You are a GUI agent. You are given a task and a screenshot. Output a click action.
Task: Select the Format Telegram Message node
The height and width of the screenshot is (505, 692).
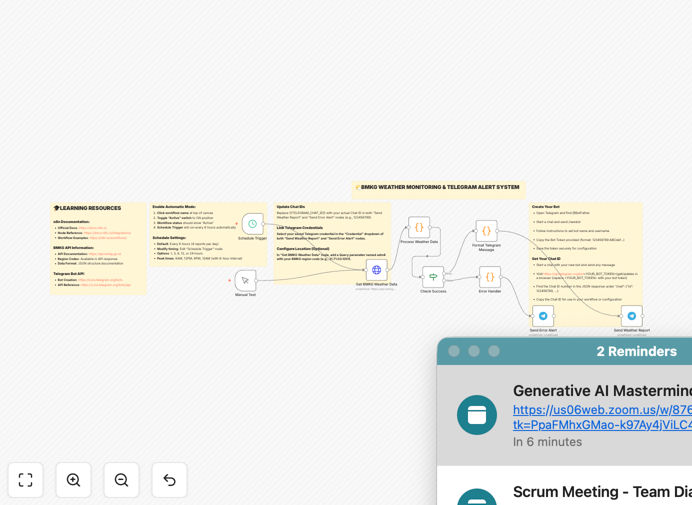486,231
